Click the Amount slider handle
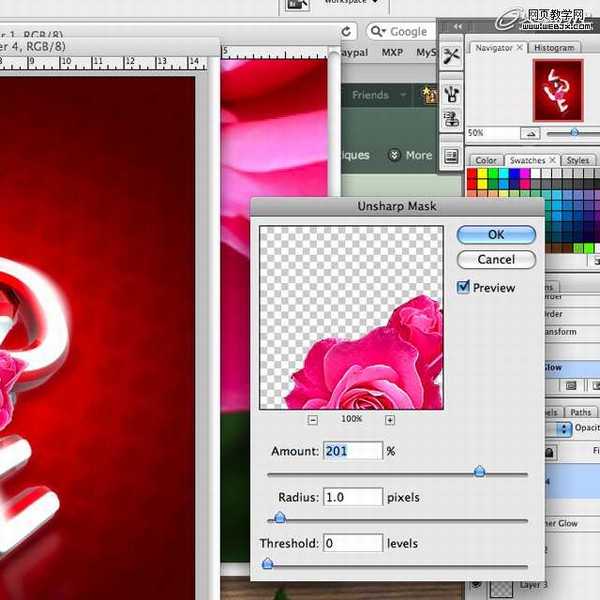Viewport: 600px width, 600px height. coord(479,471)
